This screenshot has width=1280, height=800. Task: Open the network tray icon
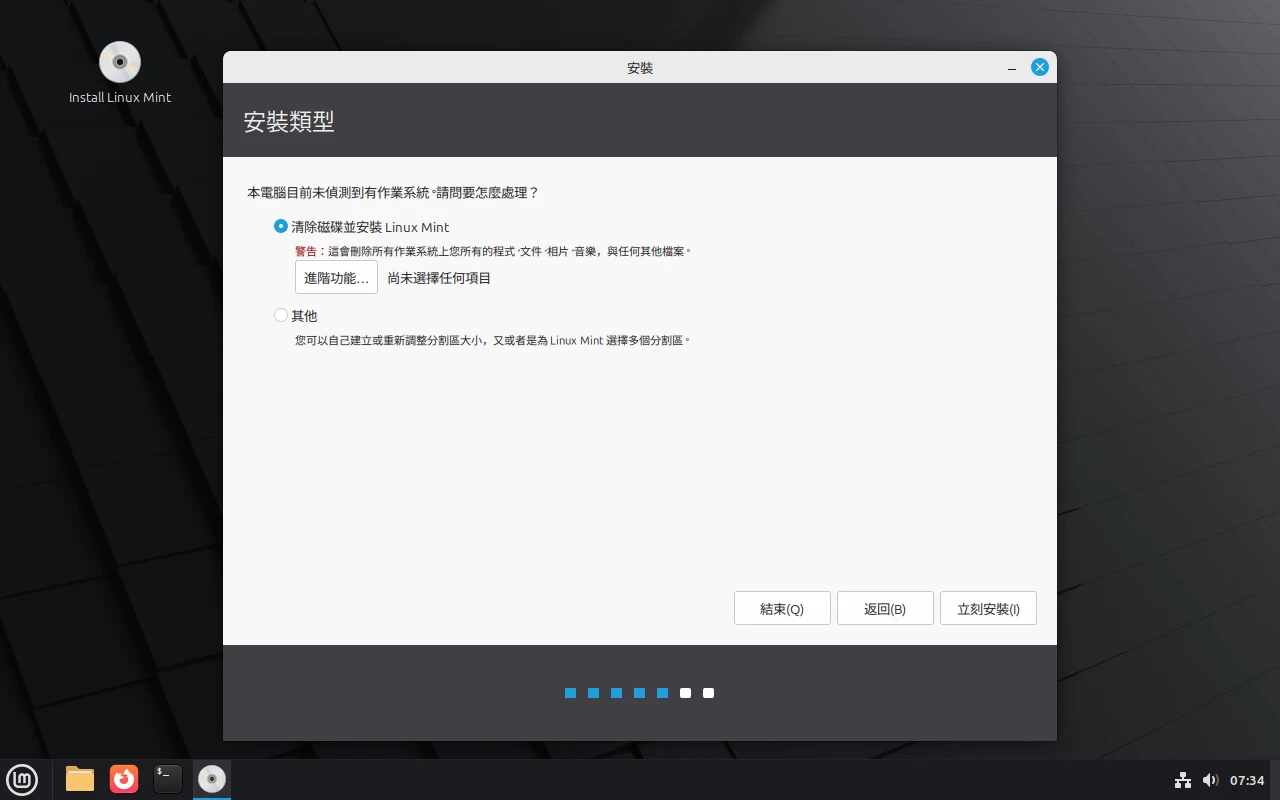1183,780
